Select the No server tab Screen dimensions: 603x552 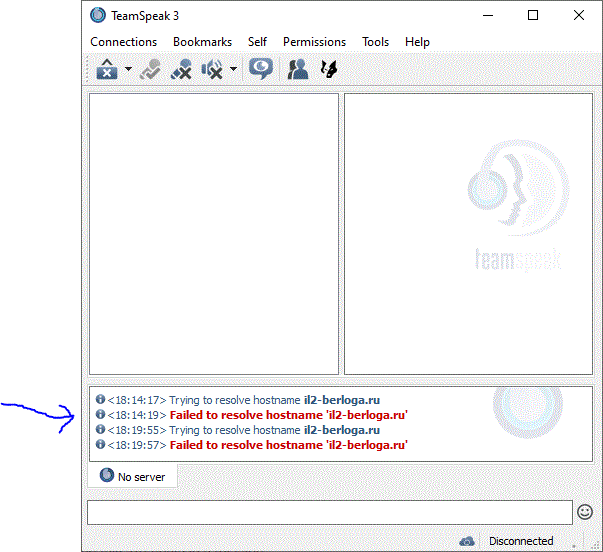133,476
